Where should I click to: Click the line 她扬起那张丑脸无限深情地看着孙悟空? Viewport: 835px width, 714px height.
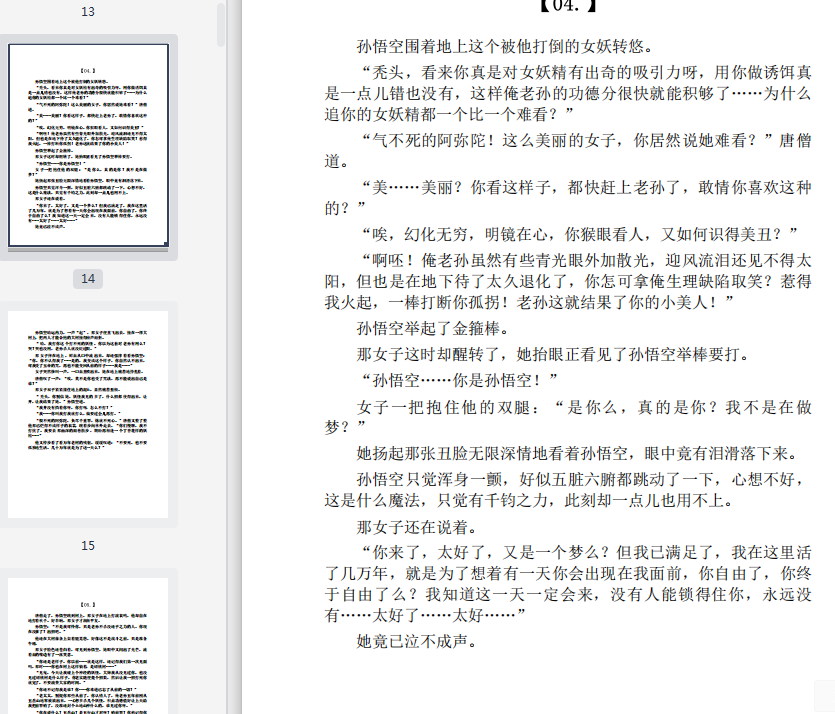pos(577,453)
